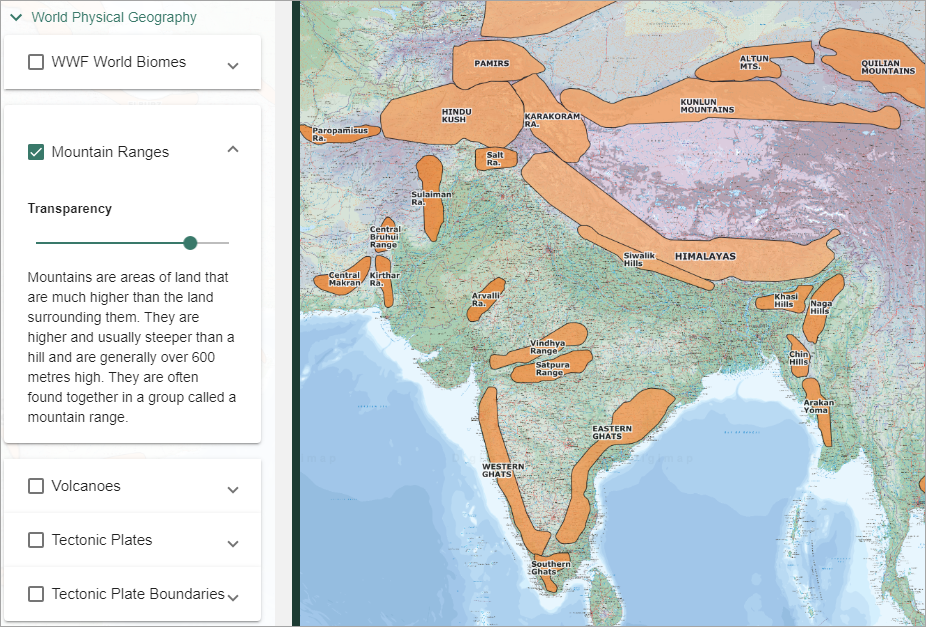Expand the WWF World Biomes chevron
926x627 pixels.
tap(233, 66)
